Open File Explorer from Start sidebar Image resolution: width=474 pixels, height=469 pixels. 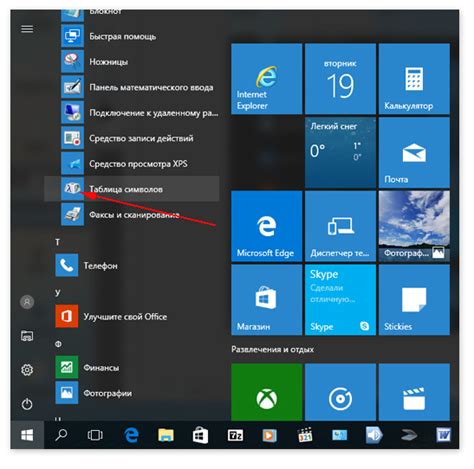click(27, 336)
